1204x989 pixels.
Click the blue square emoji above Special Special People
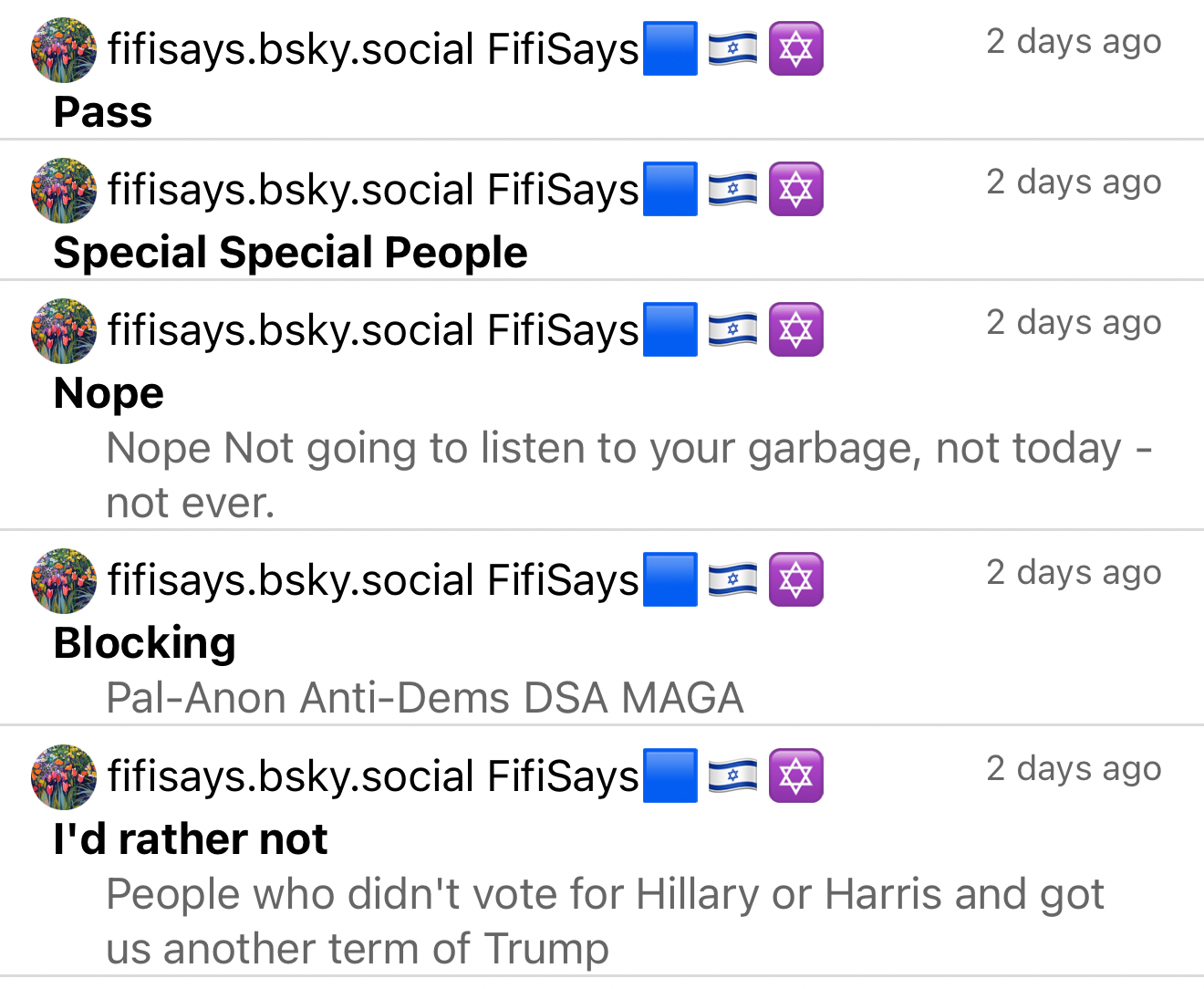coord(670,189)
